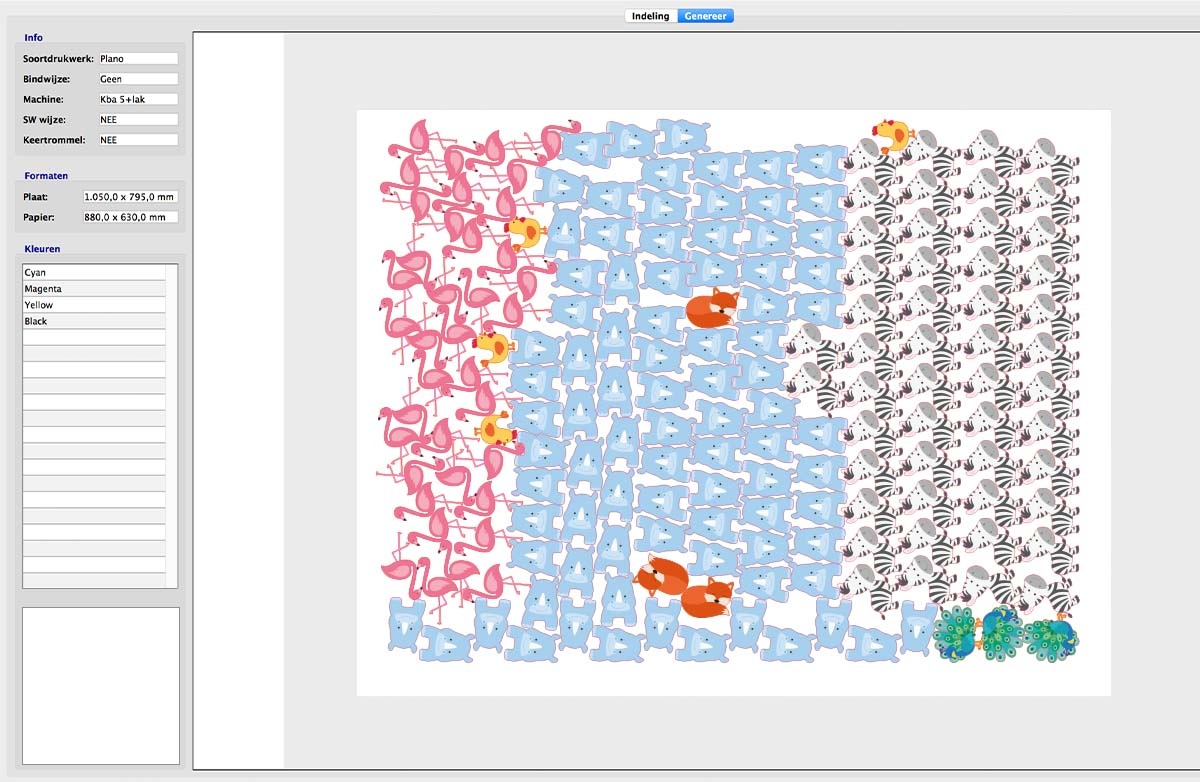The height and width of the screenshot is (782, 1200).
Task: Click the Bindwijze field showing Geen
Action: [x=138, y=79]
